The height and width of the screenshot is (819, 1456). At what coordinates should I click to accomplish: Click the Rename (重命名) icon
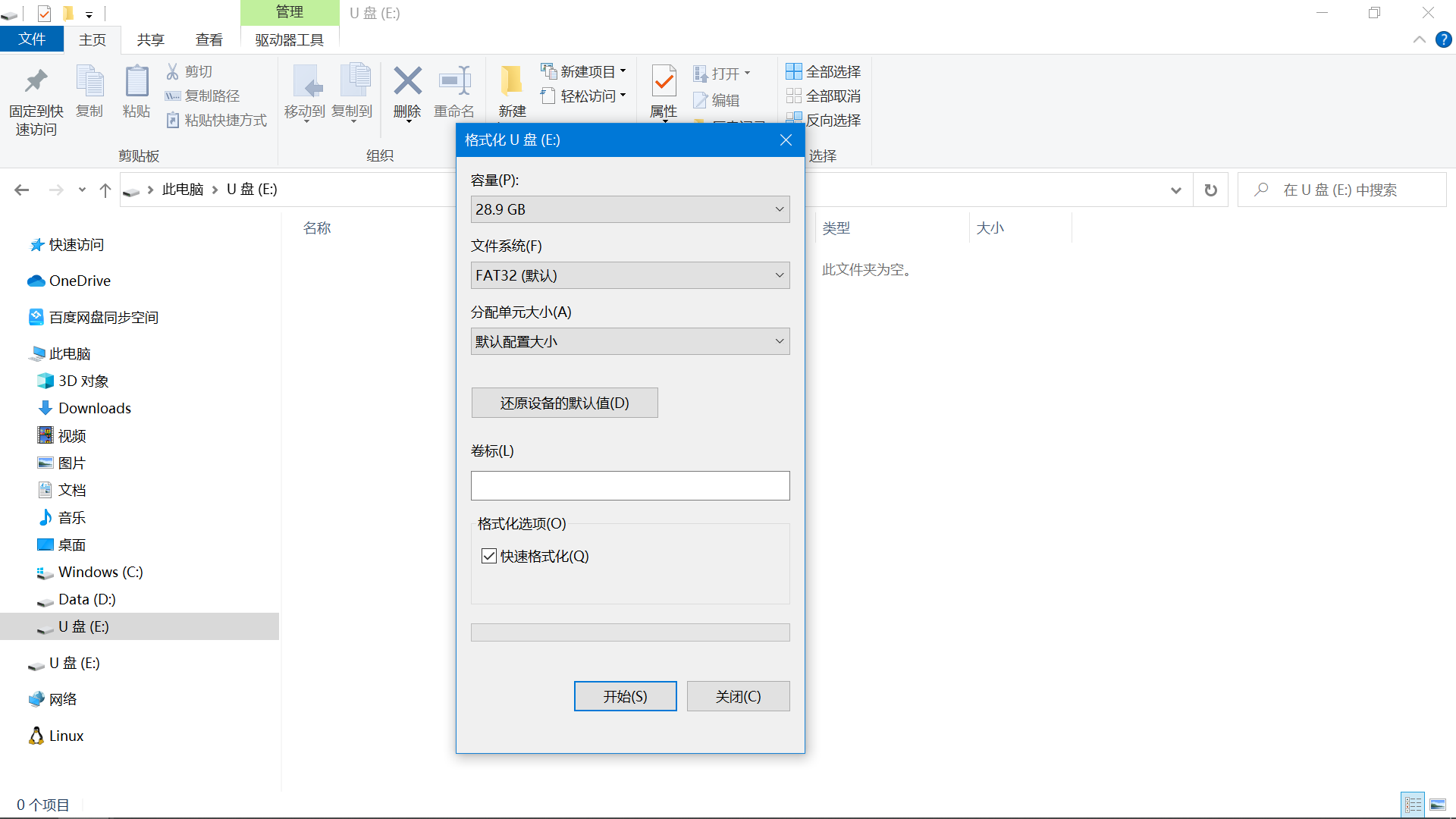(454, 82)
